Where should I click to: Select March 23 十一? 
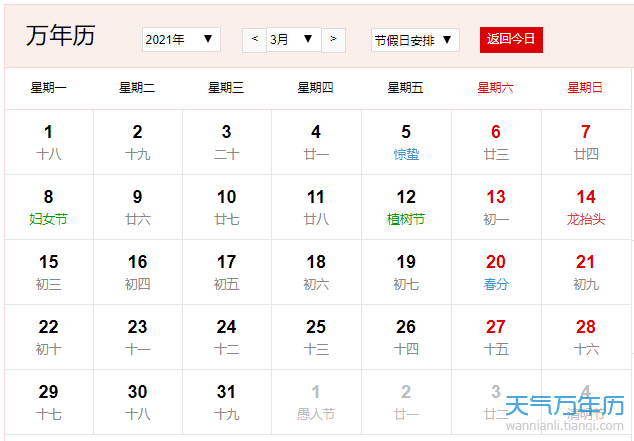pyautogui.click(x=138, y=337)
